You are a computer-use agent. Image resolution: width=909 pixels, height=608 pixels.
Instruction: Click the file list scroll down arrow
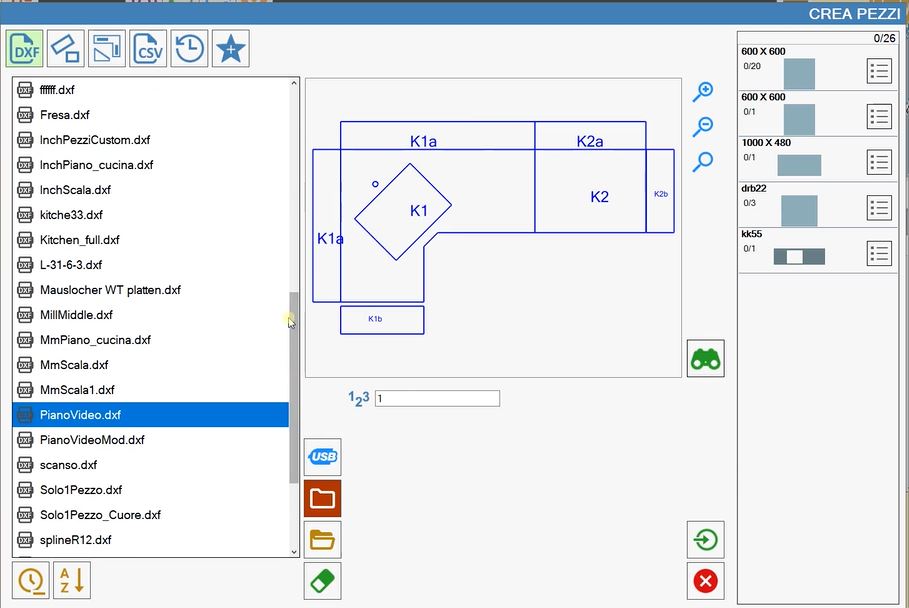click(293, 552)
